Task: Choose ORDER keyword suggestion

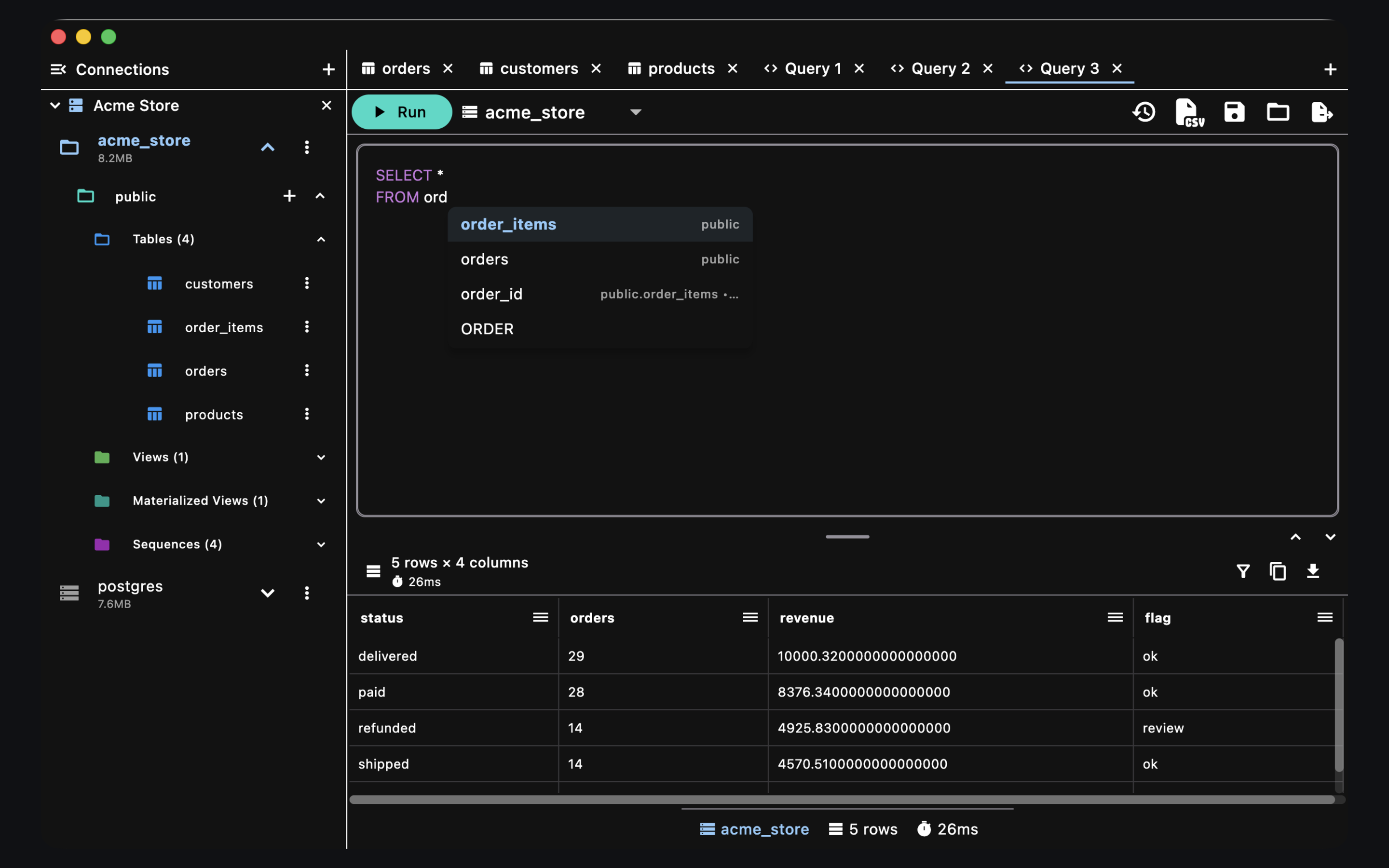Action: pyautogui.click(x=600, y=329)
